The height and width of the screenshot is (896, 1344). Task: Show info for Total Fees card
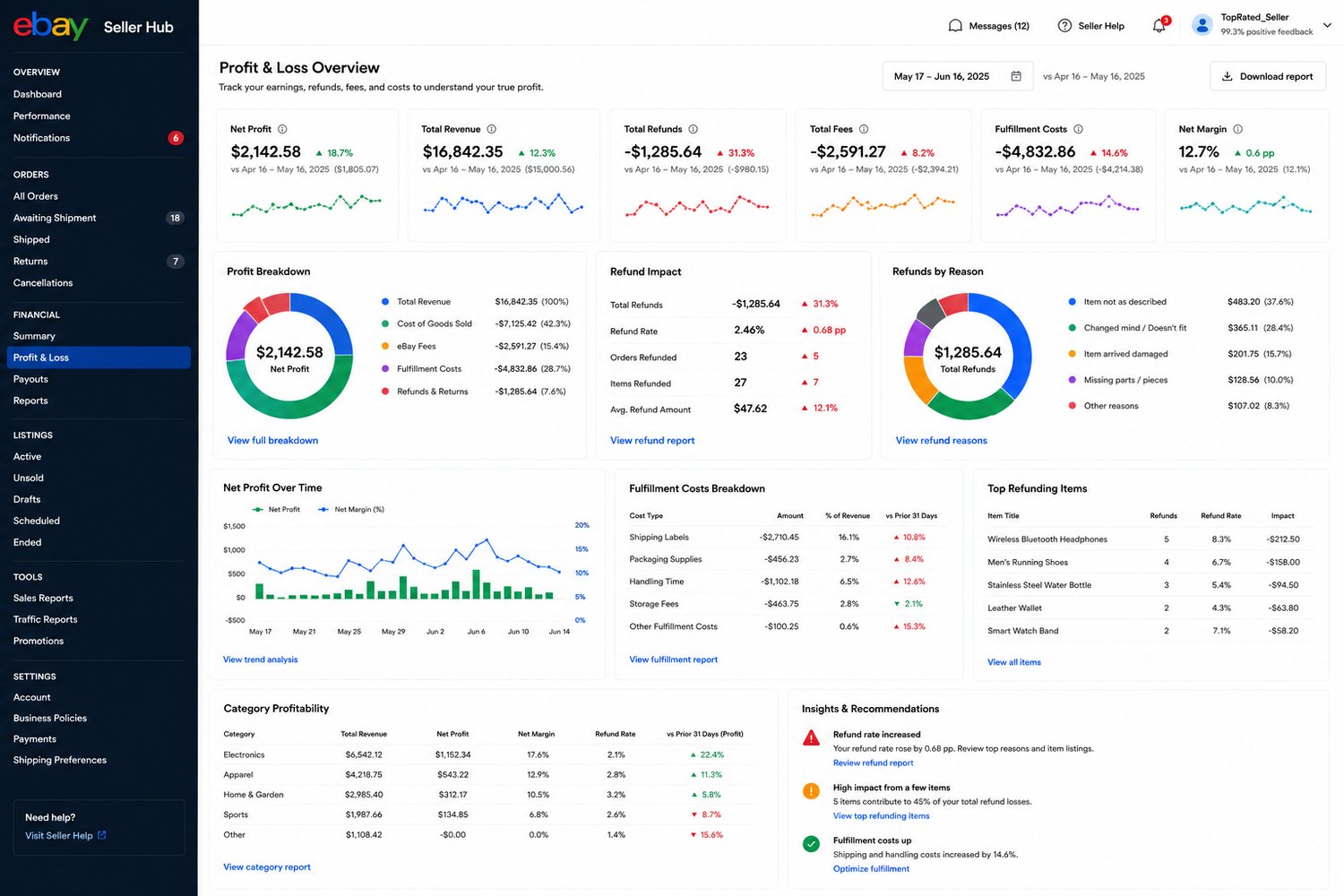(864, 129)
